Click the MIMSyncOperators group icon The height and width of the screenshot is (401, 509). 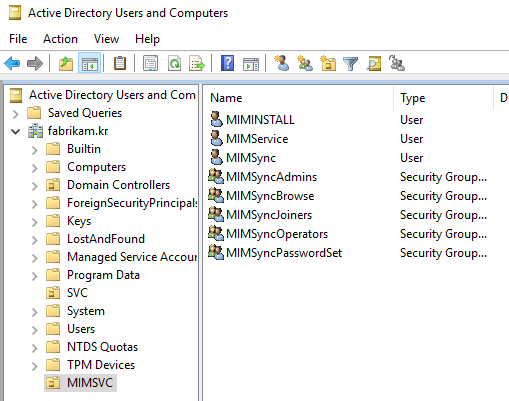[216, 233]
